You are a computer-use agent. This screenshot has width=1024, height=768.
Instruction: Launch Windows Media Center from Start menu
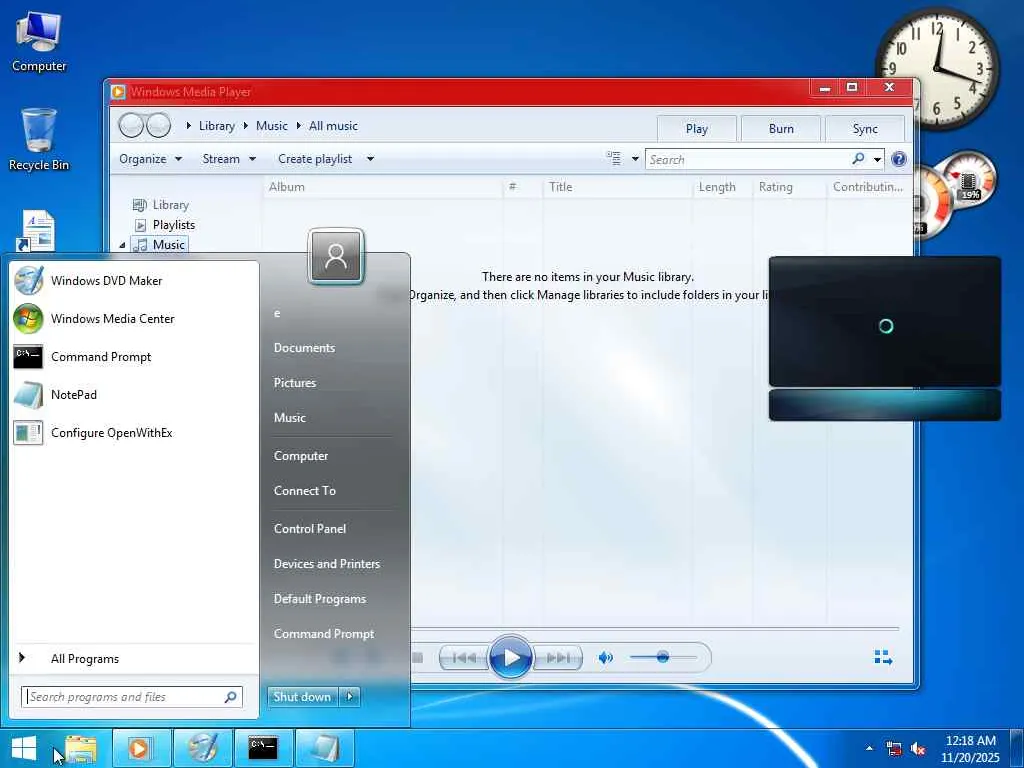134,319
